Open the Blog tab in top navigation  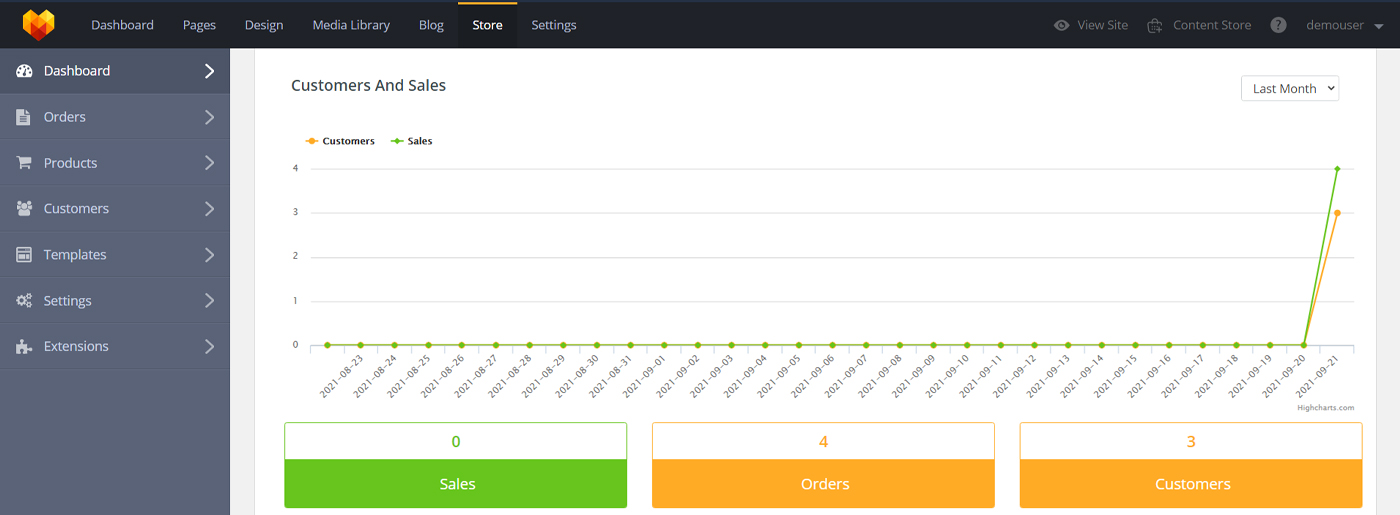pyautogui.click(x=431, y=25)
